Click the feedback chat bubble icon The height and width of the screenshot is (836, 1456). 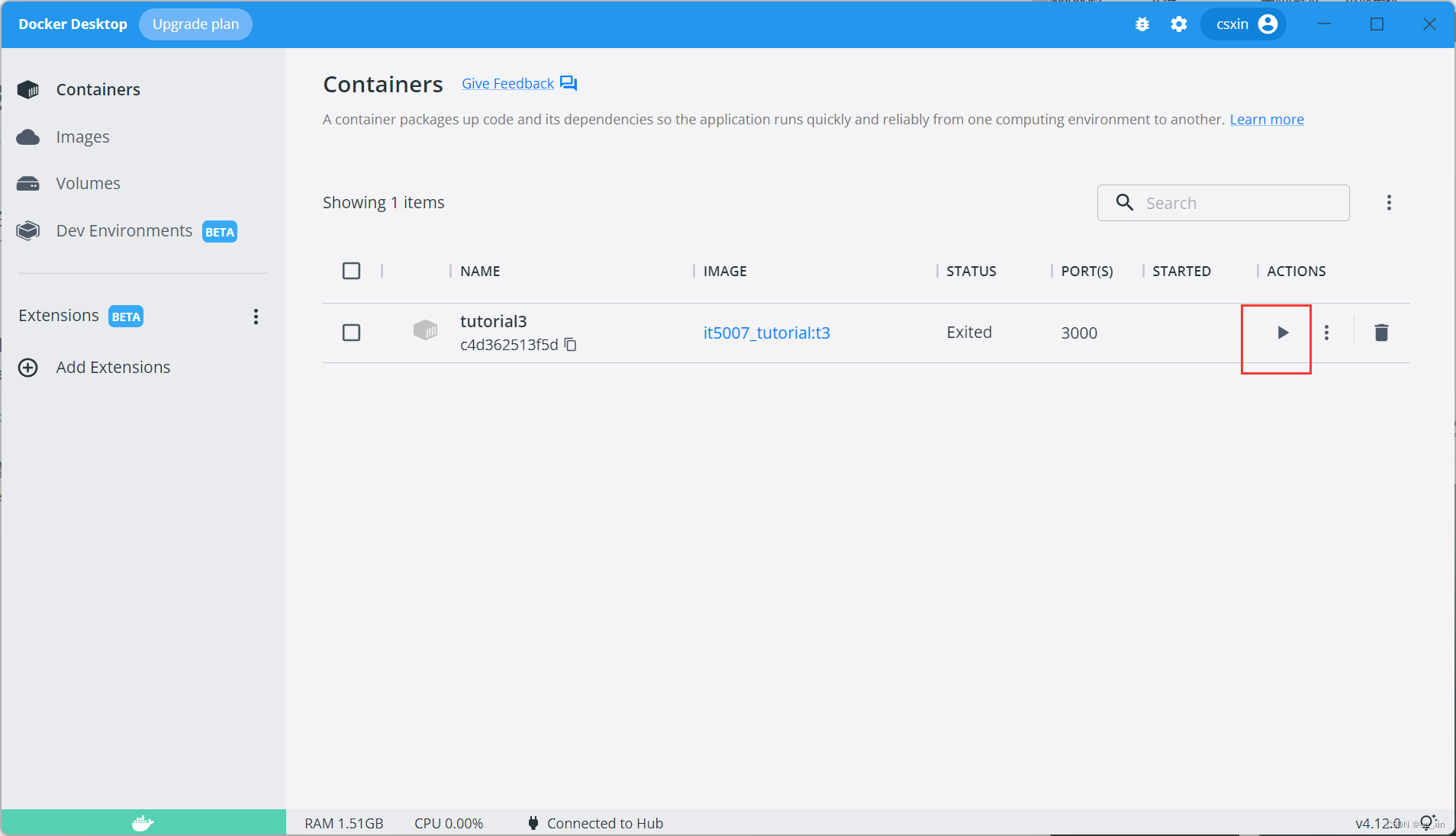tap(569, 83)
